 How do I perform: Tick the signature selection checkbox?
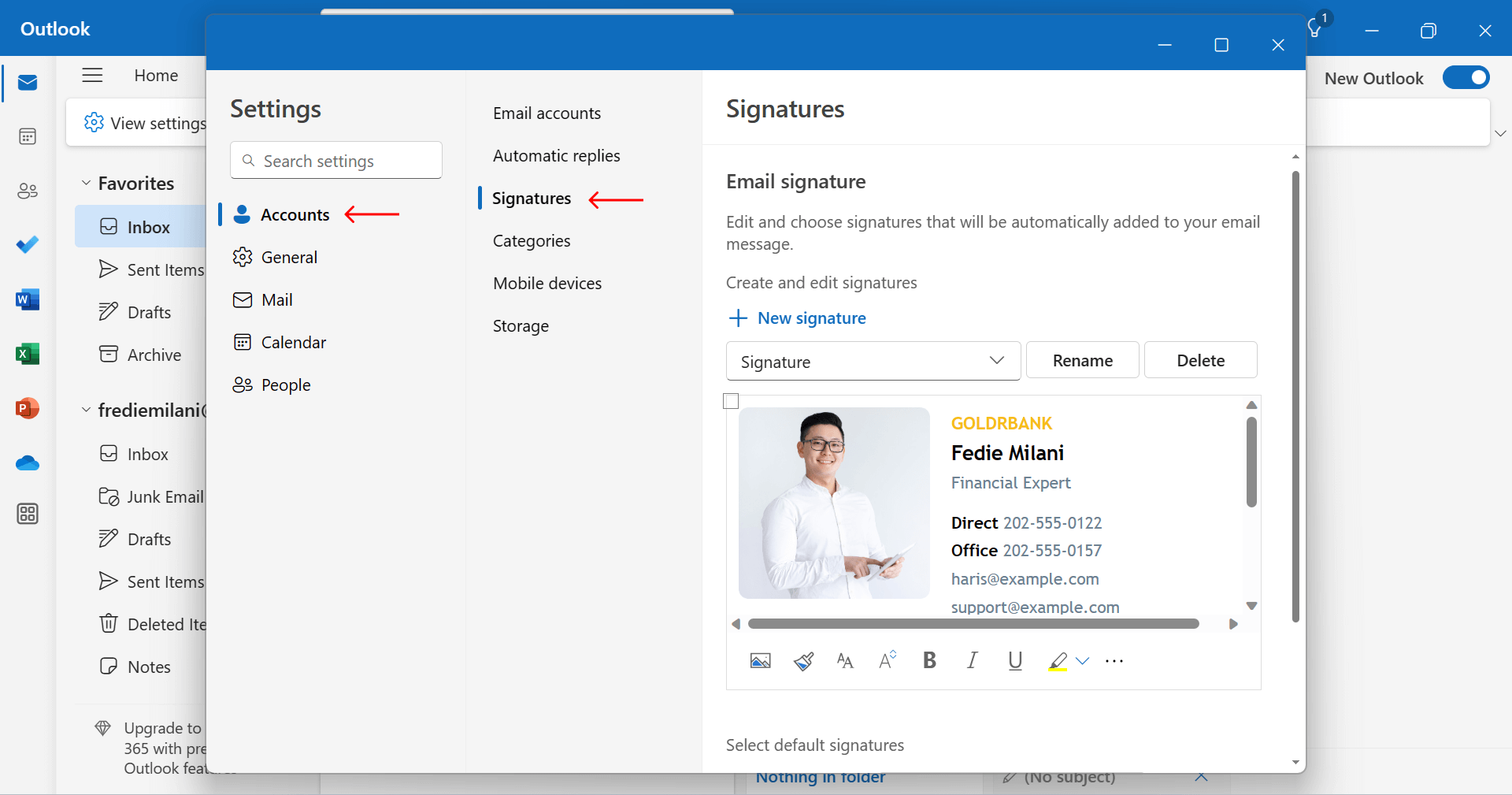click(731, 401)
